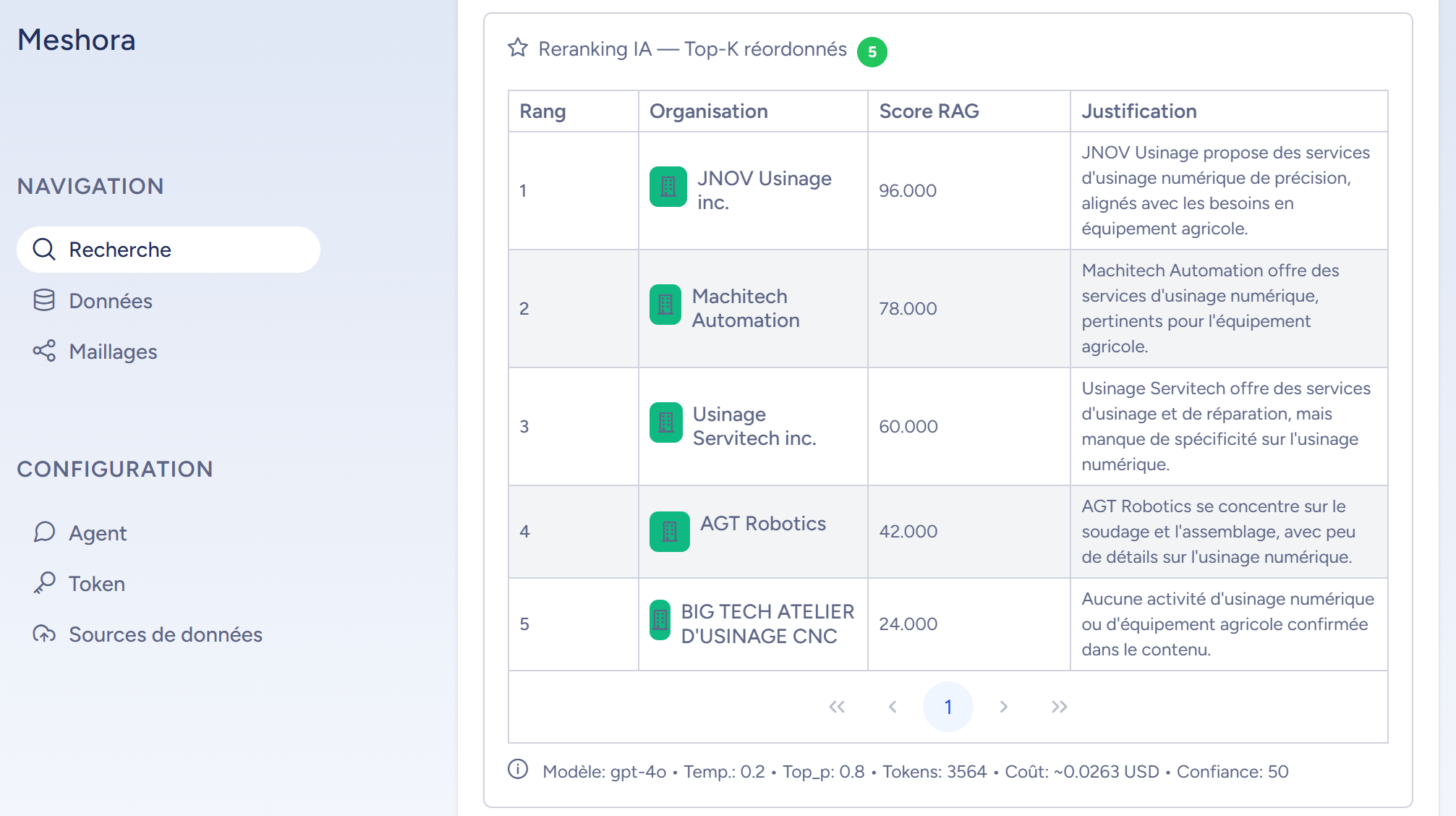The width and height of the screenshot is (1456, 816).
Task: Go to the first page of results
Action: point(837,707)
